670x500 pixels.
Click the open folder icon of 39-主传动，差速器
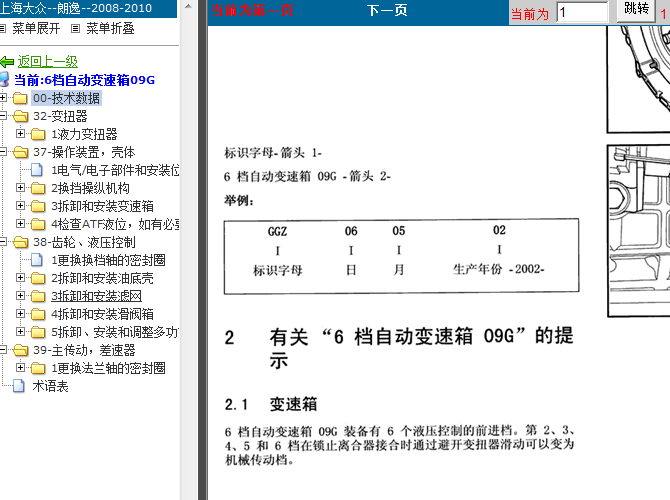pos(20,350)
